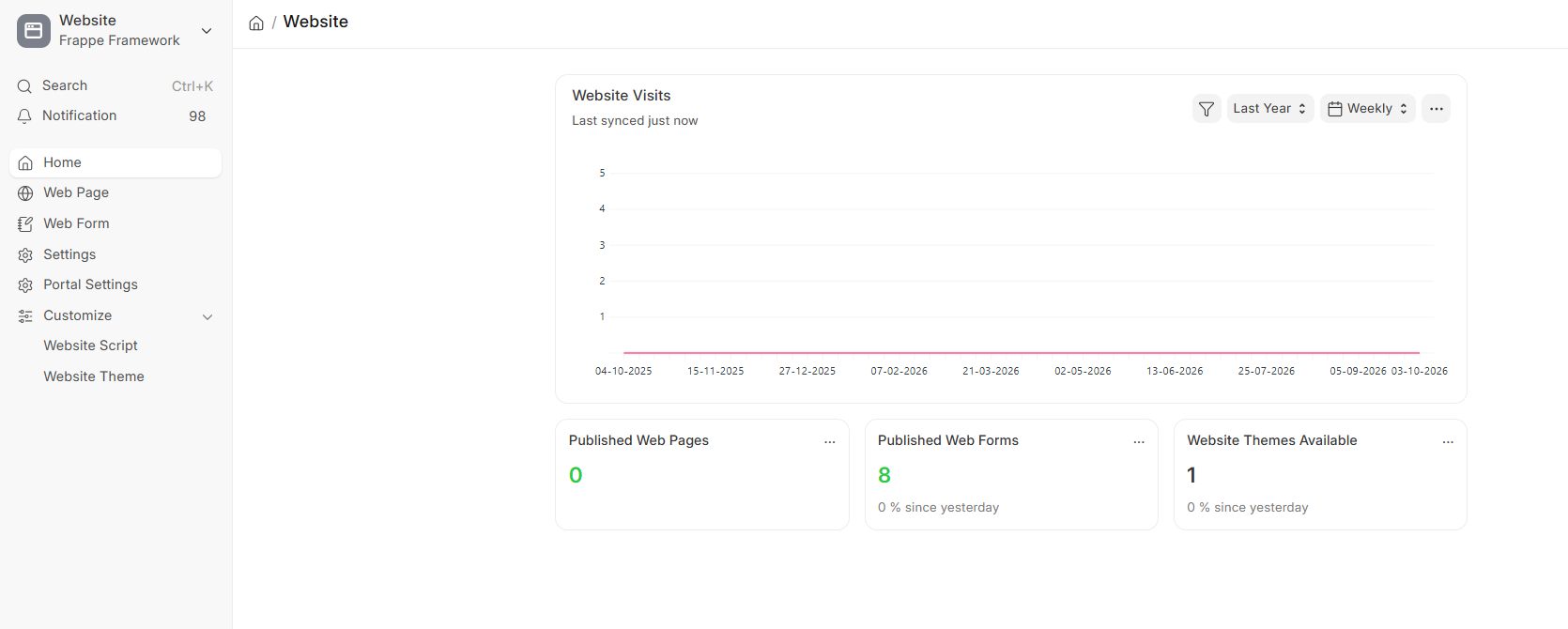Click the Home house icon in sidebar
1568x629 pixels.
[25, 163]
